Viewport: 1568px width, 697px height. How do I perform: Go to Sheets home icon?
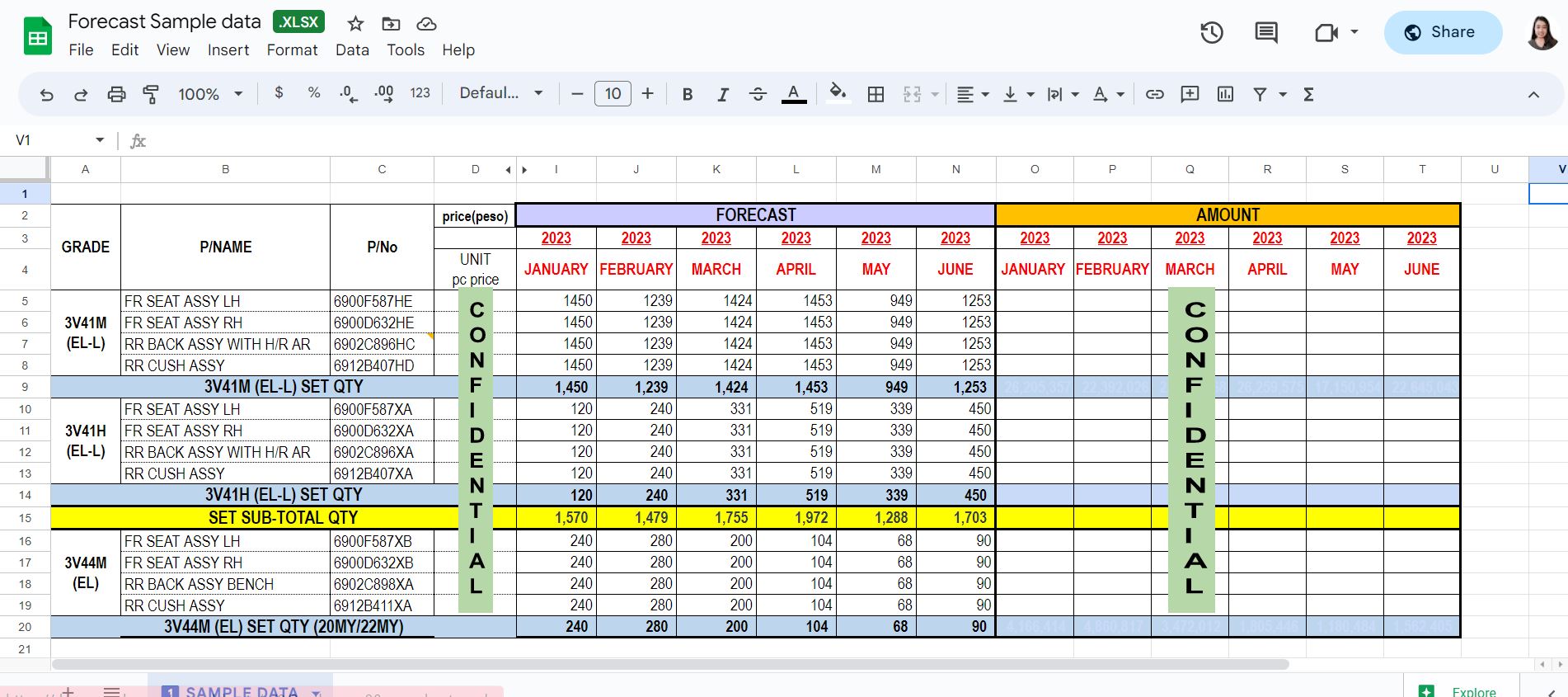tap(38, 36)
